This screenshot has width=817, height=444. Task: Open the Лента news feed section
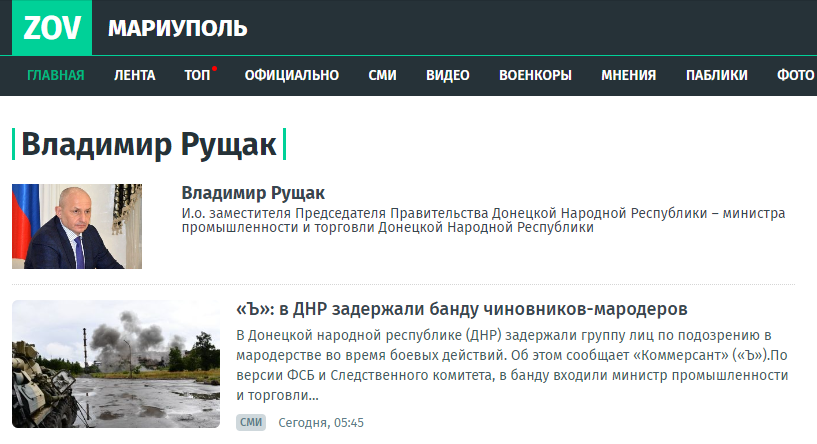pos(134,75)
